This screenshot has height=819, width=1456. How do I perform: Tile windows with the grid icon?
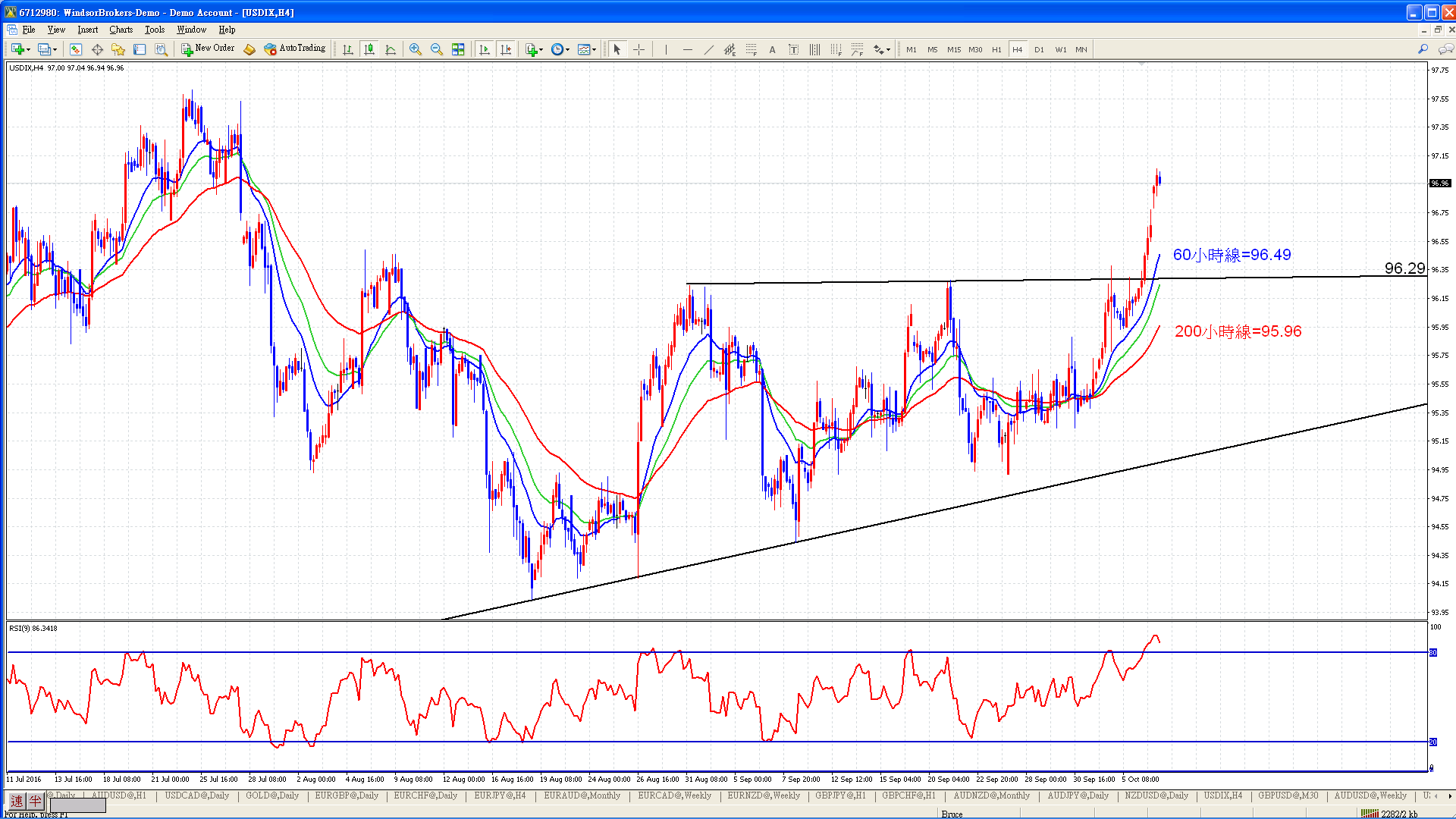click(x=458, y=49)
